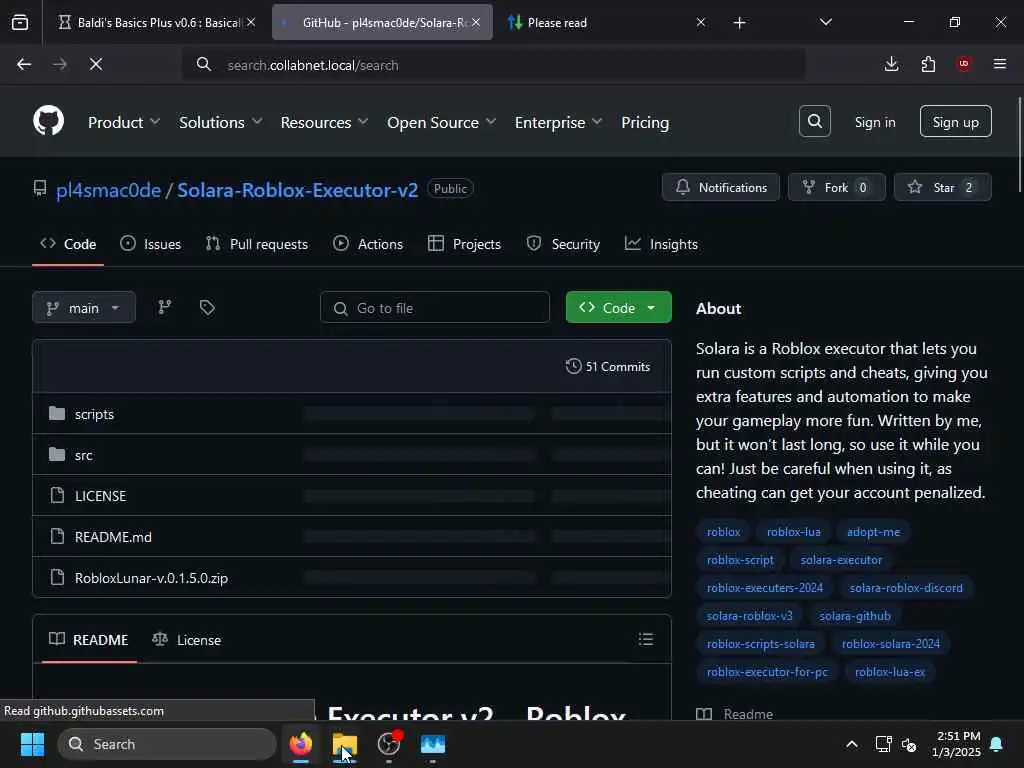Stop page loading with the X button
Image resolution: width=1024 pixels, height=768 pixels.
pyautogui.click(x=96, y=64)
